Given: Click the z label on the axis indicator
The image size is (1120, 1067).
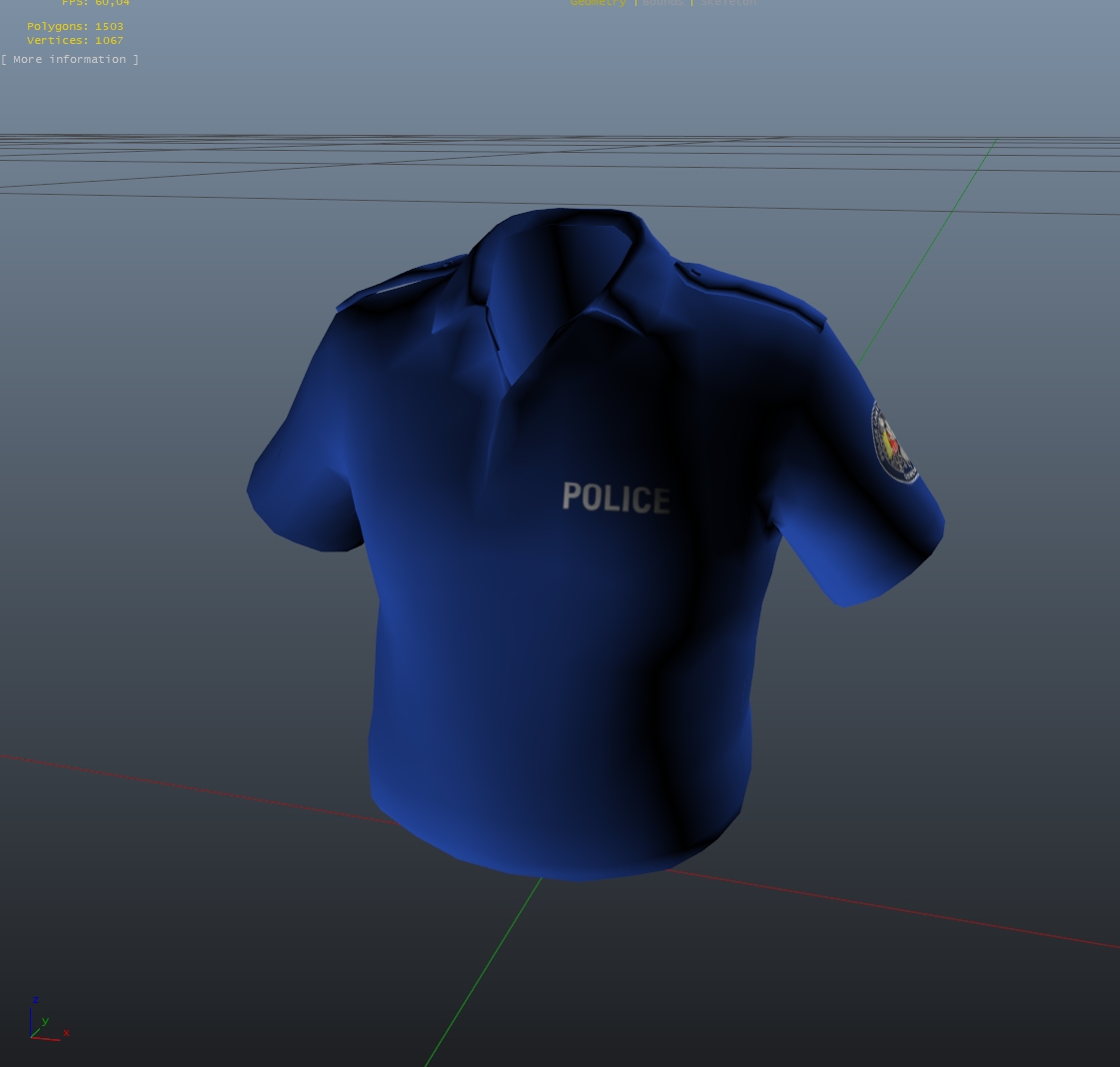Looking at the screenshot, I should pyautogui.click(x=35, y=1000).
